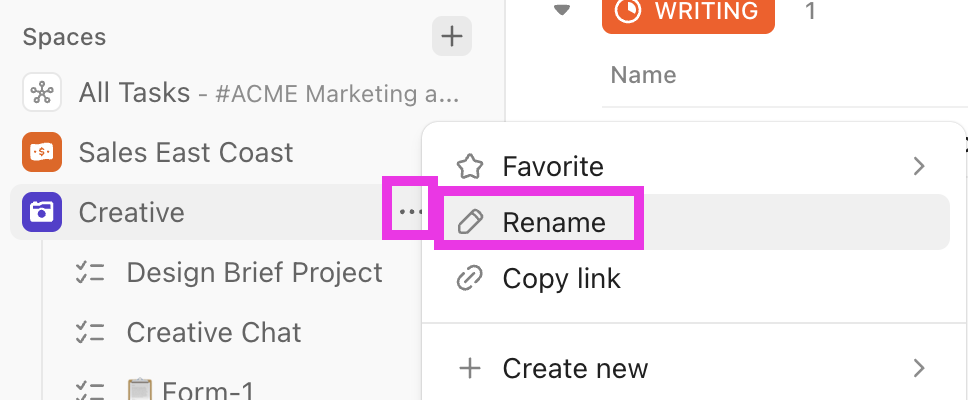Expand the Create new submenu arrow

[x=919, y=368]
